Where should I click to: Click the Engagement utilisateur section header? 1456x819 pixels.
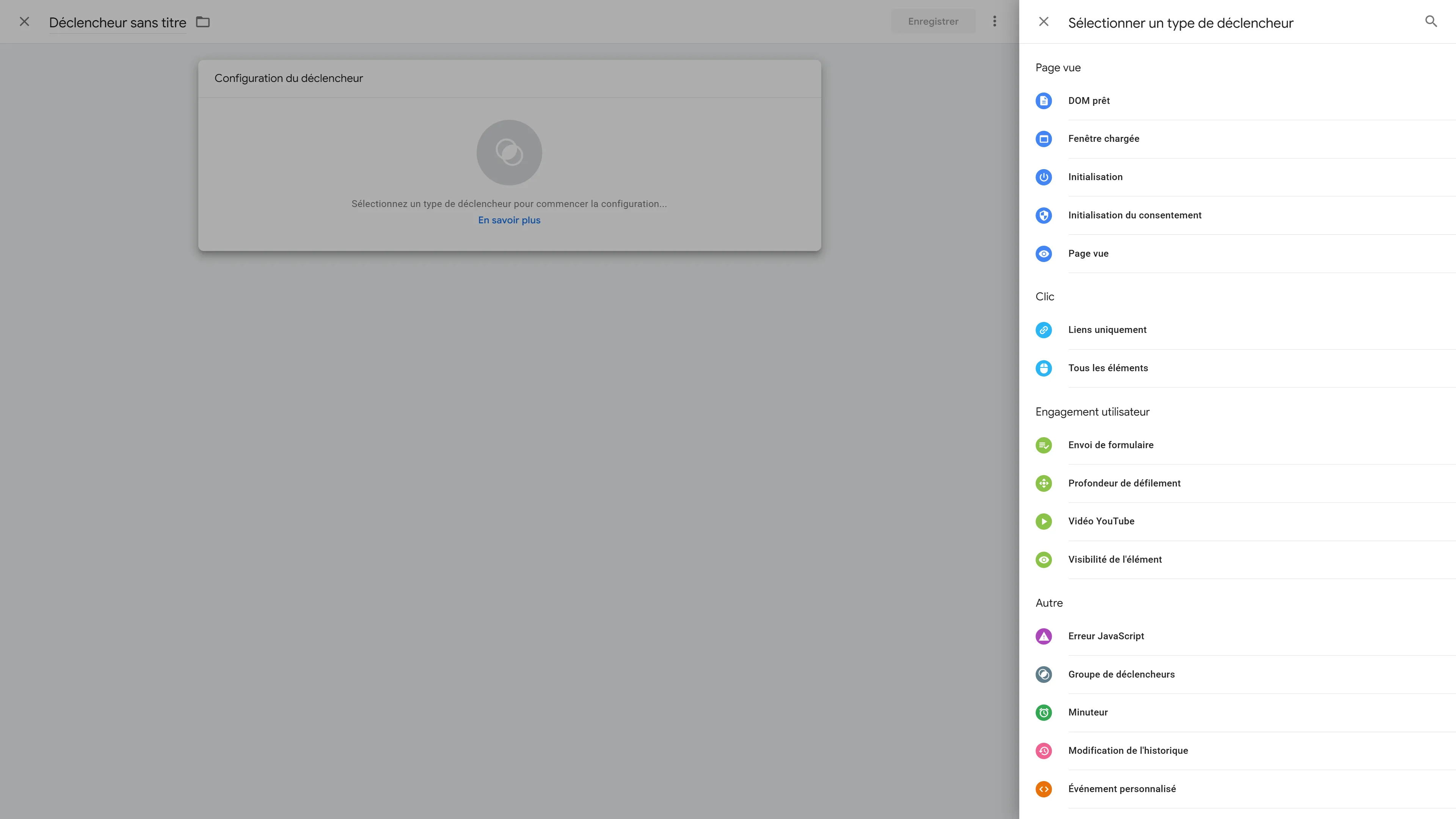(1092, 412)
